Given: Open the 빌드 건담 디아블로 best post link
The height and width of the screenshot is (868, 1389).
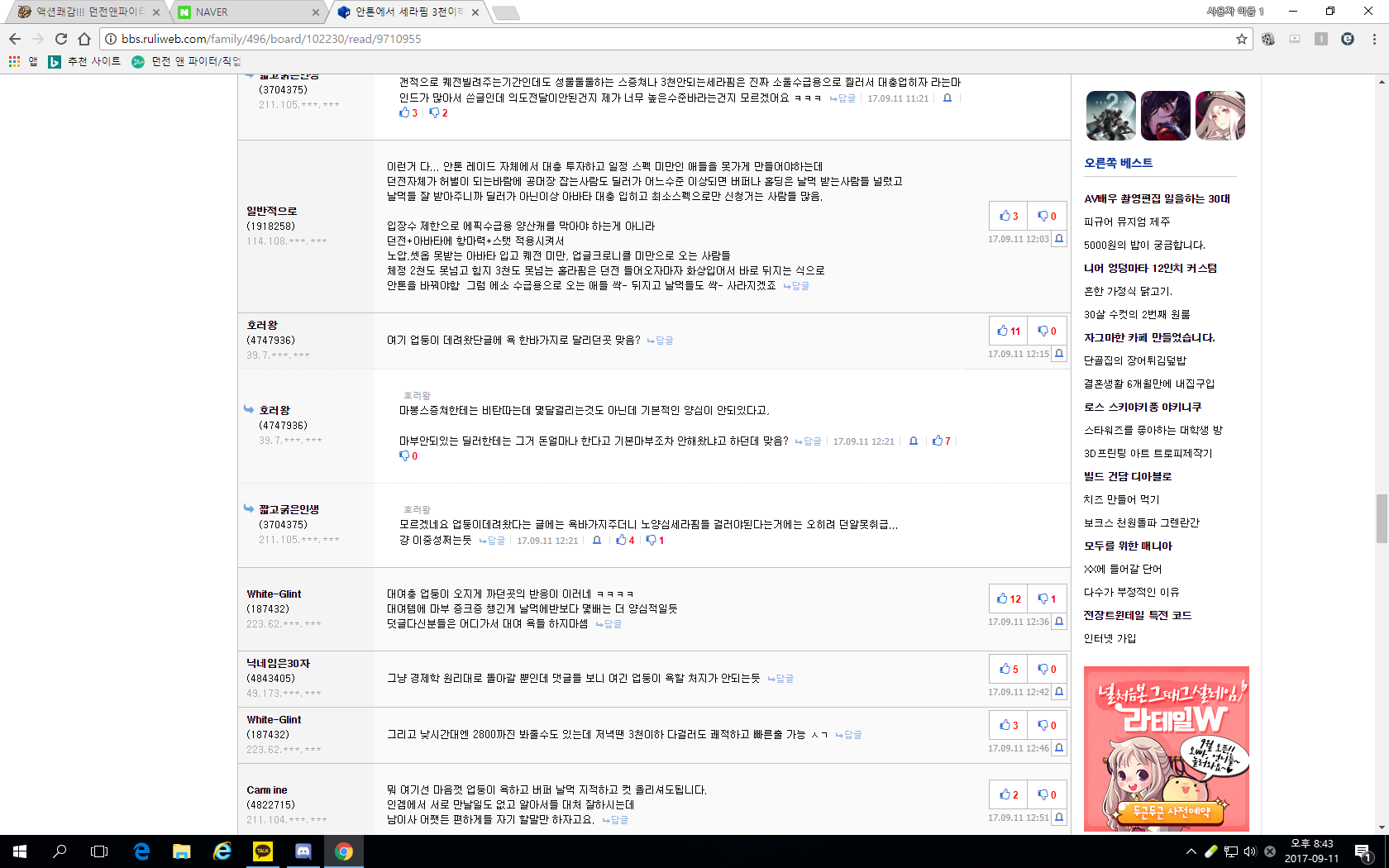Looking at the screenshot, I should pos(1127,476).
